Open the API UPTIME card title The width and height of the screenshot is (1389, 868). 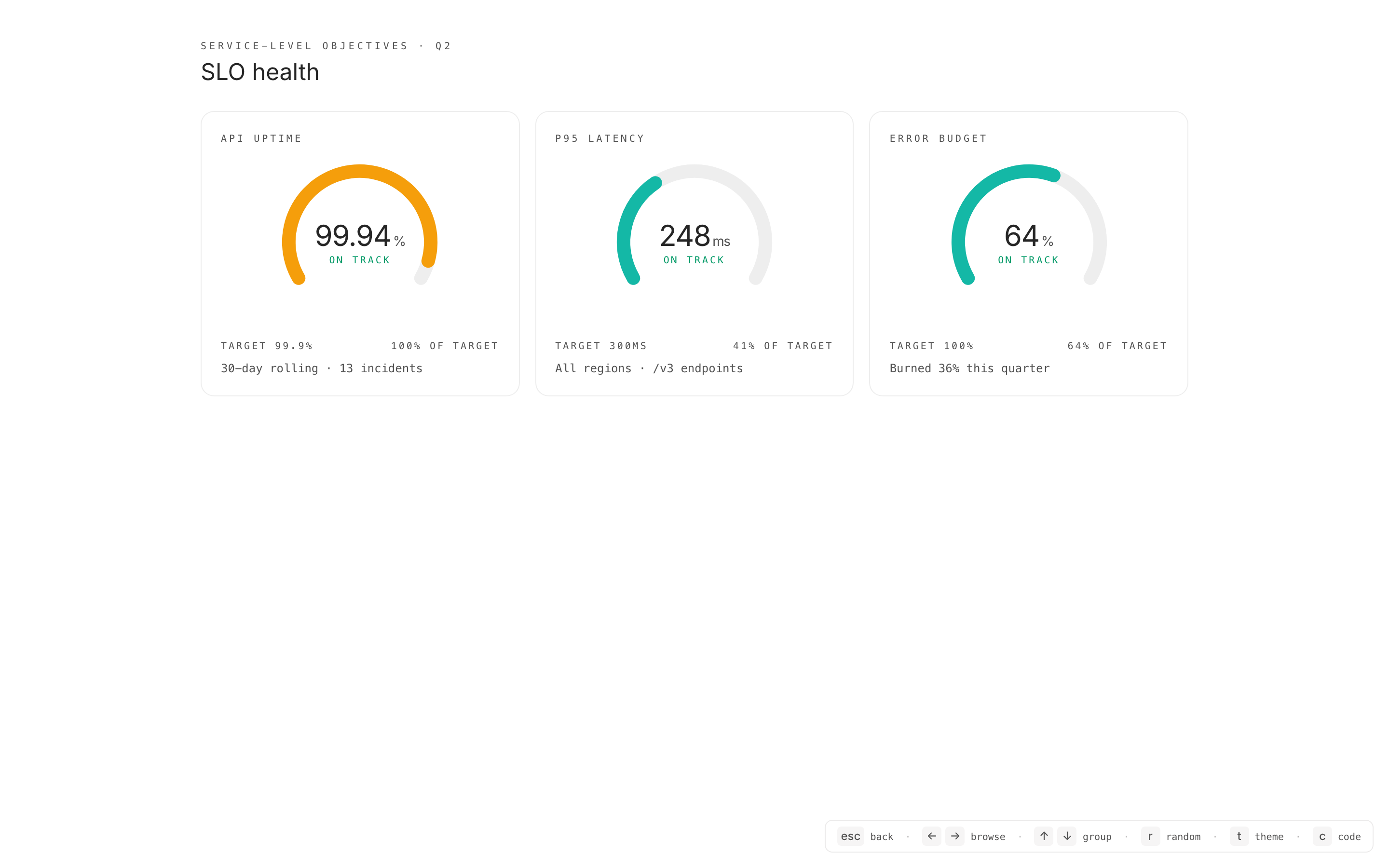[261, 138]
